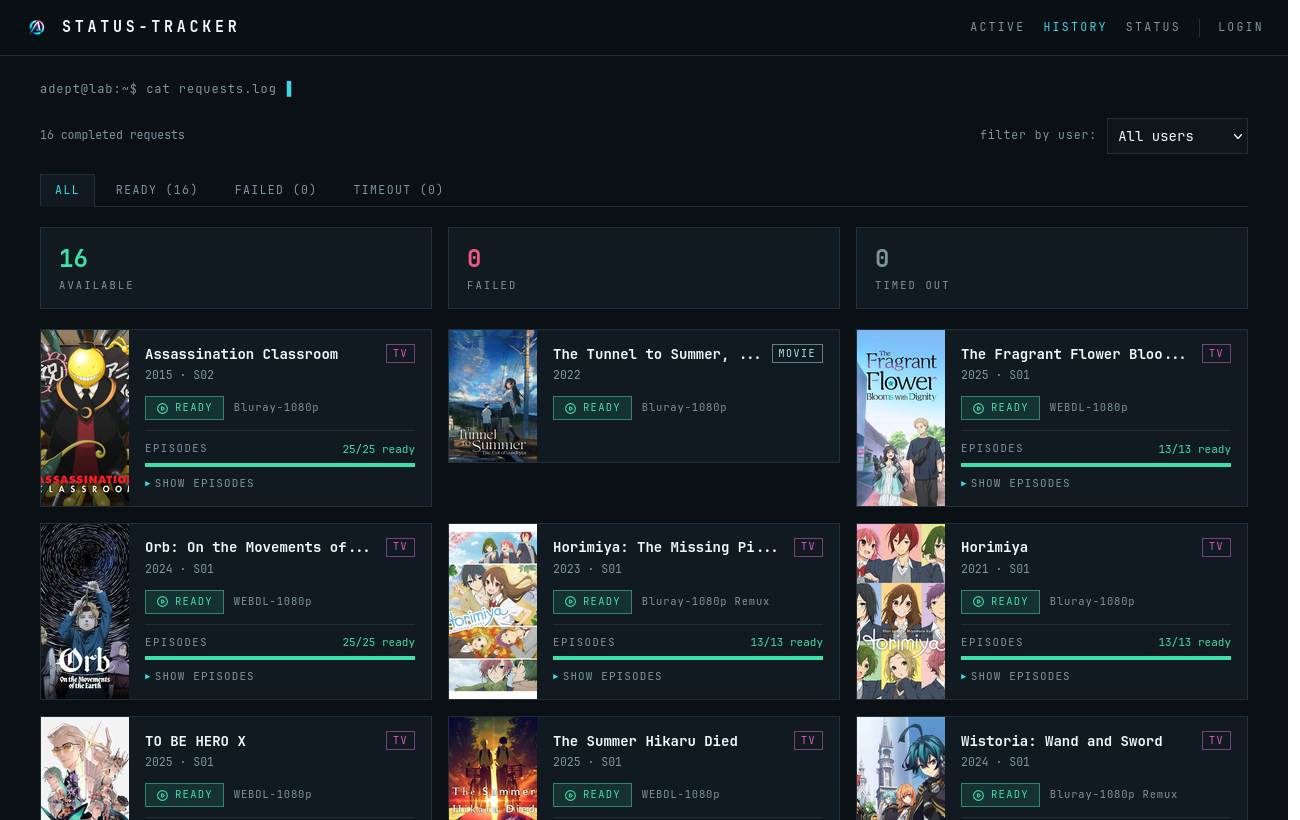
Task: Click the TV tag on Assassination Classroom
Action: [400, 353]
